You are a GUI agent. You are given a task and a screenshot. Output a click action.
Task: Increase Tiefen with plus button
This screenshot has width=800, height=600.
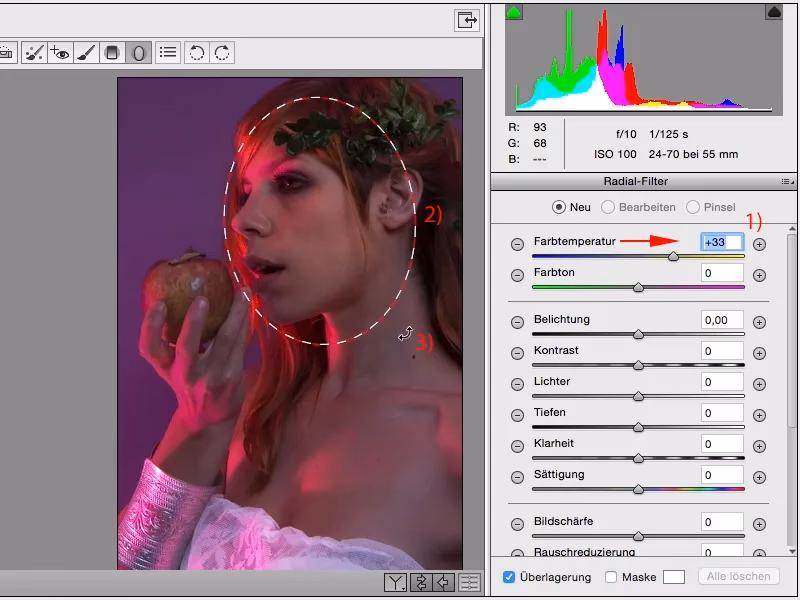click(x=759, y=416)
